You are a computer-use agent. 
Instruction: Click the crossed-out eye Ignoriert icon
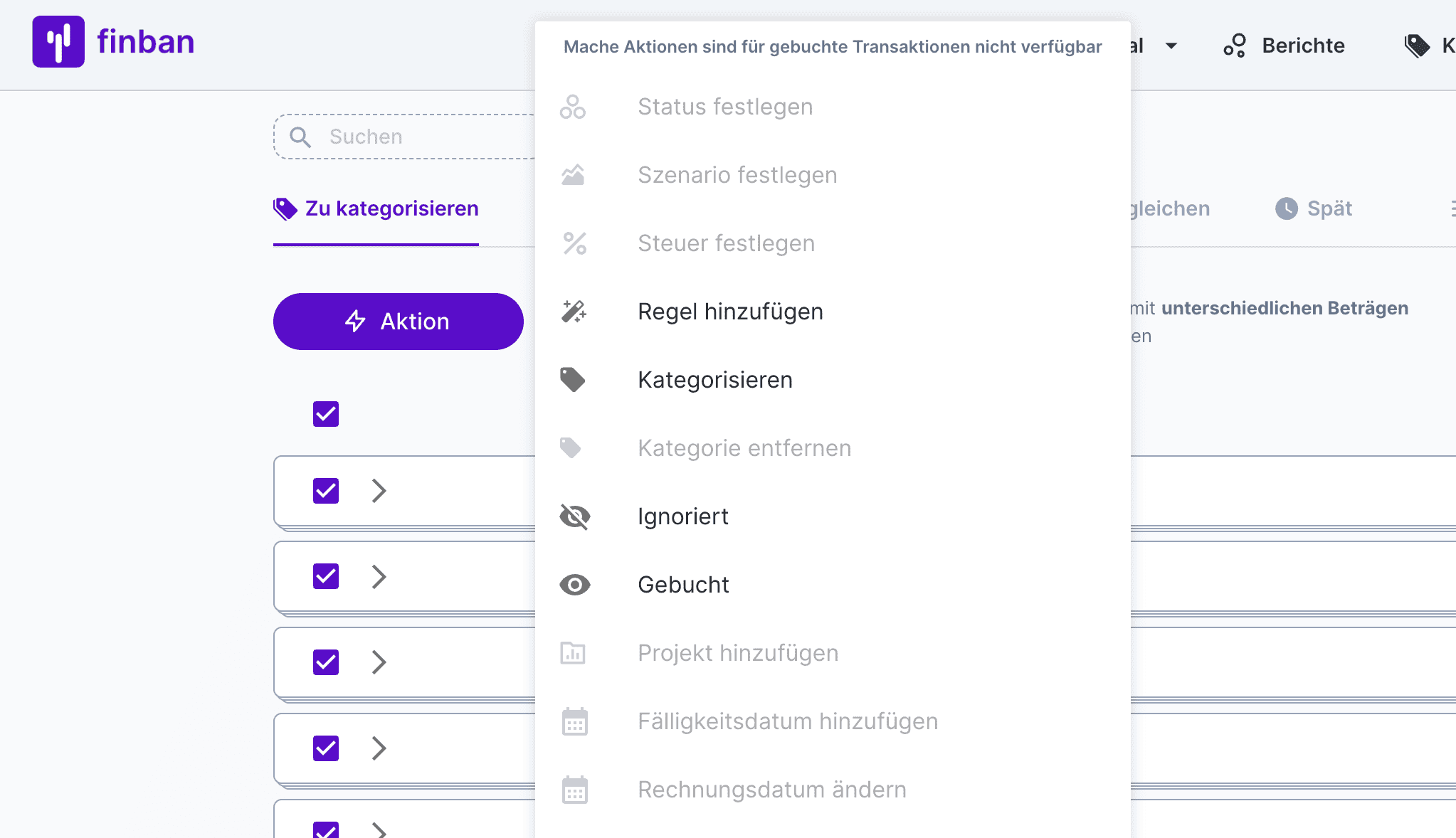pyautogui.click(x=574, y=516)
